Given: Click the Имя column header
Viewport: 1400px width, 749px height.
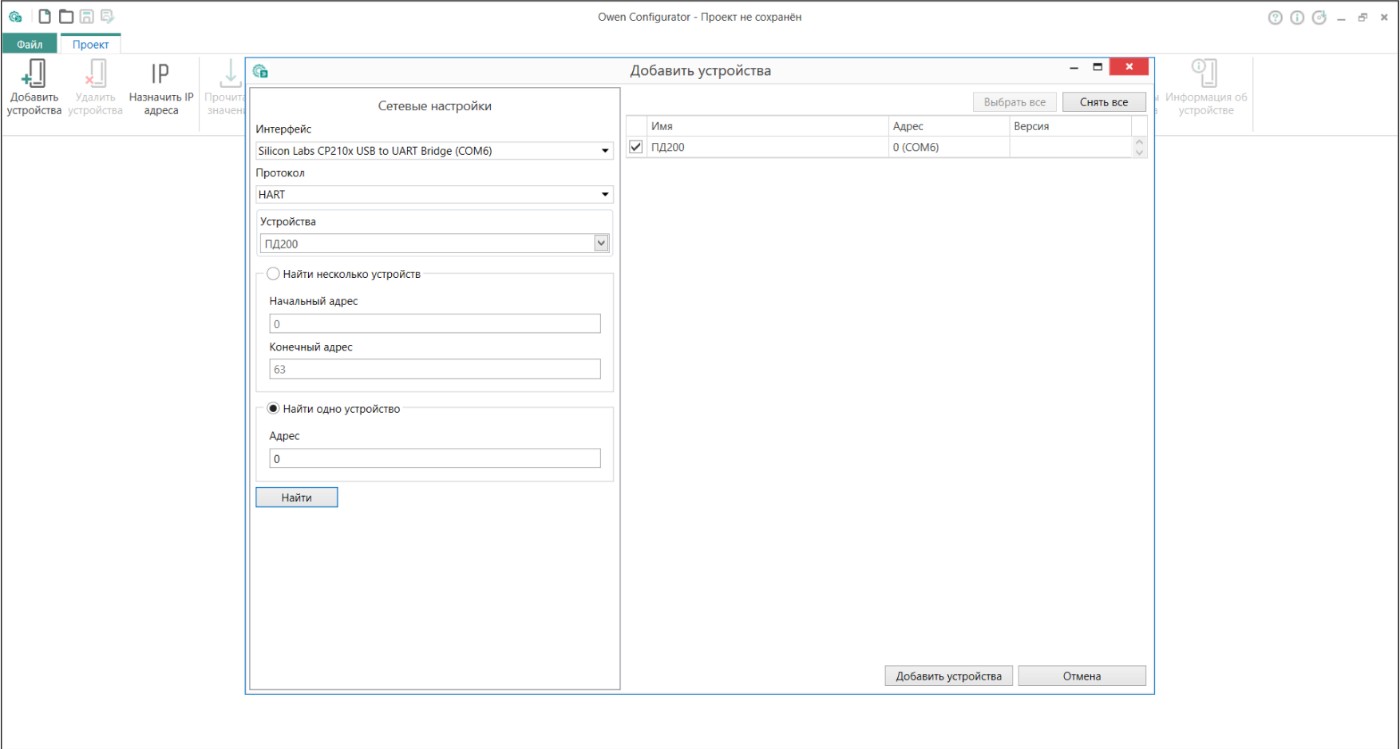Looking at the screenshot, I should point(768,126).
